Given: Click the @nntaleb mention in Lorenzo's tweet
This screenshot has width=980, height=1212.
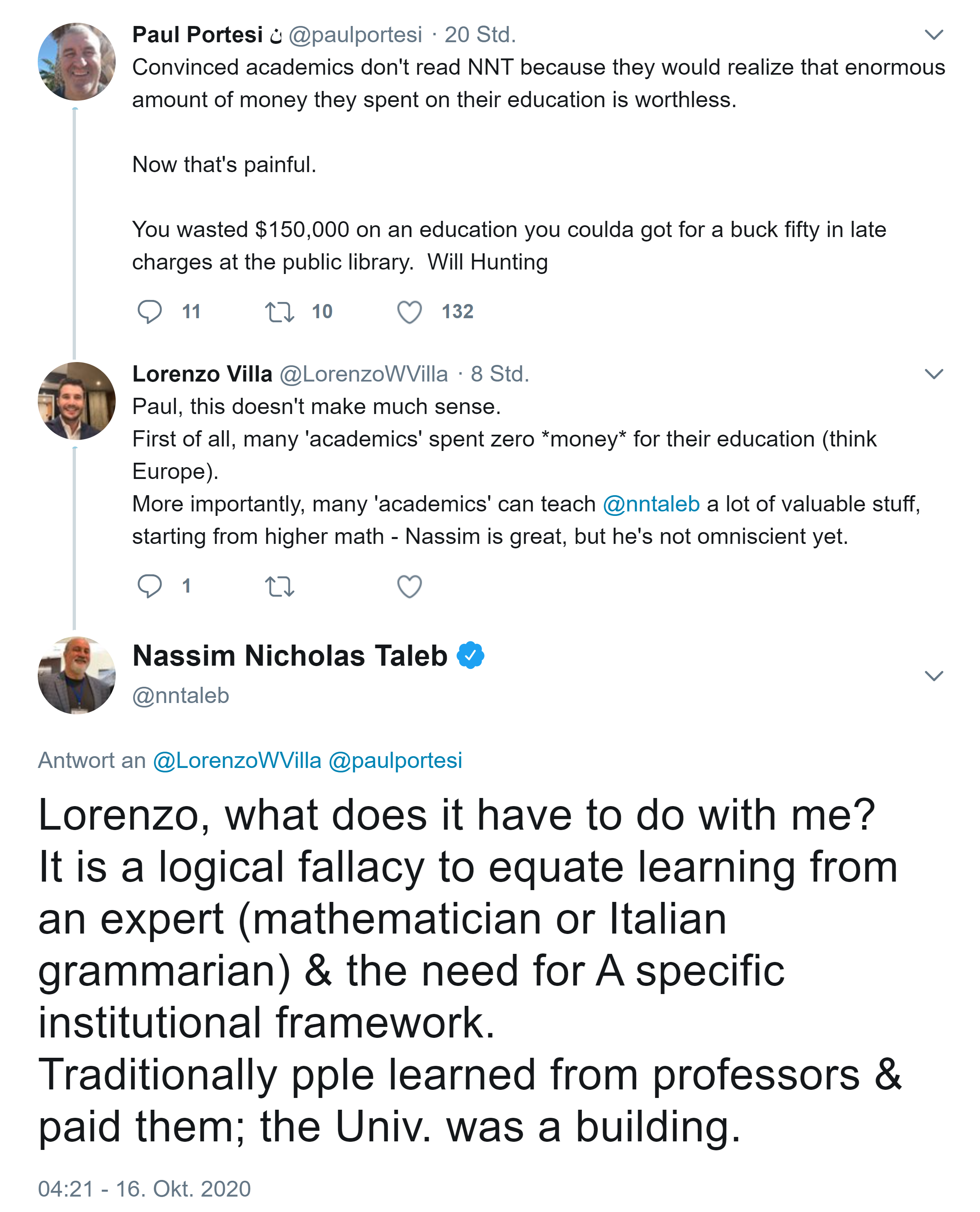Looking at the screenshot, I should [651, 504].
